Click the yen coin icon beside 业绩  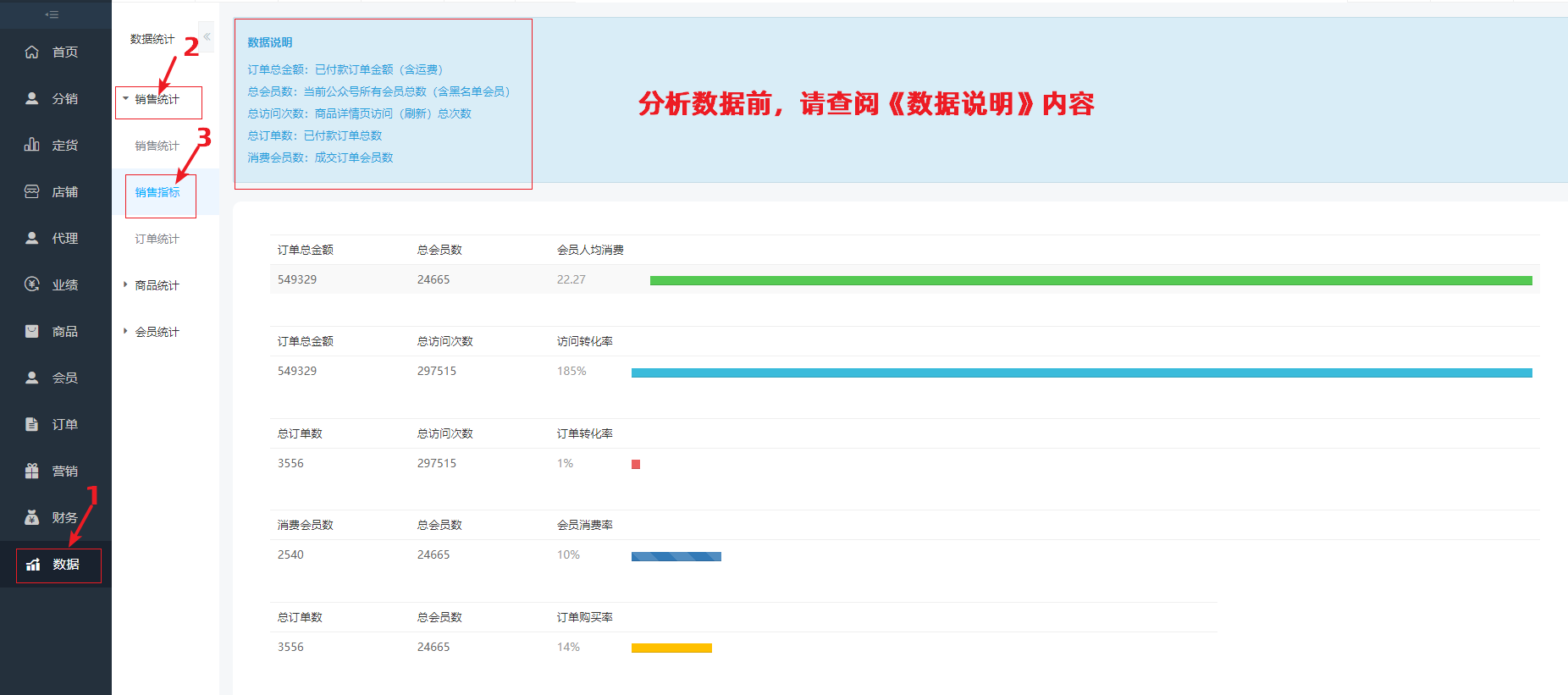coord(31,284)
